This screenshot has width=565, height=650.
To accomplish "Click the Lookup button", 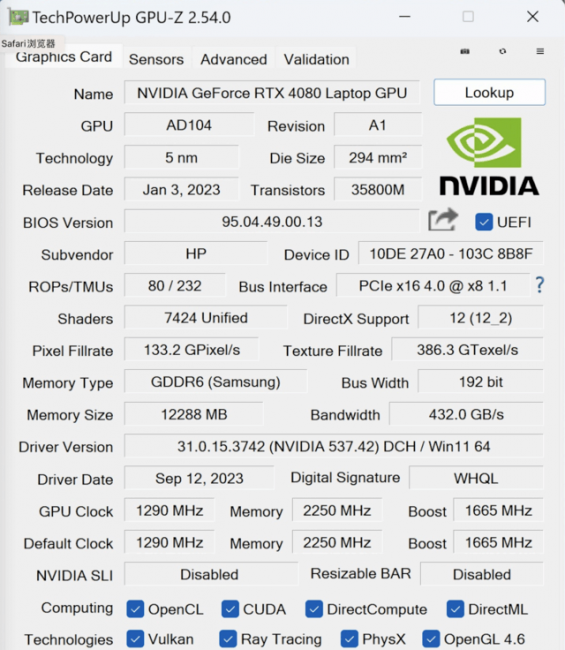I will pos(489,92).
